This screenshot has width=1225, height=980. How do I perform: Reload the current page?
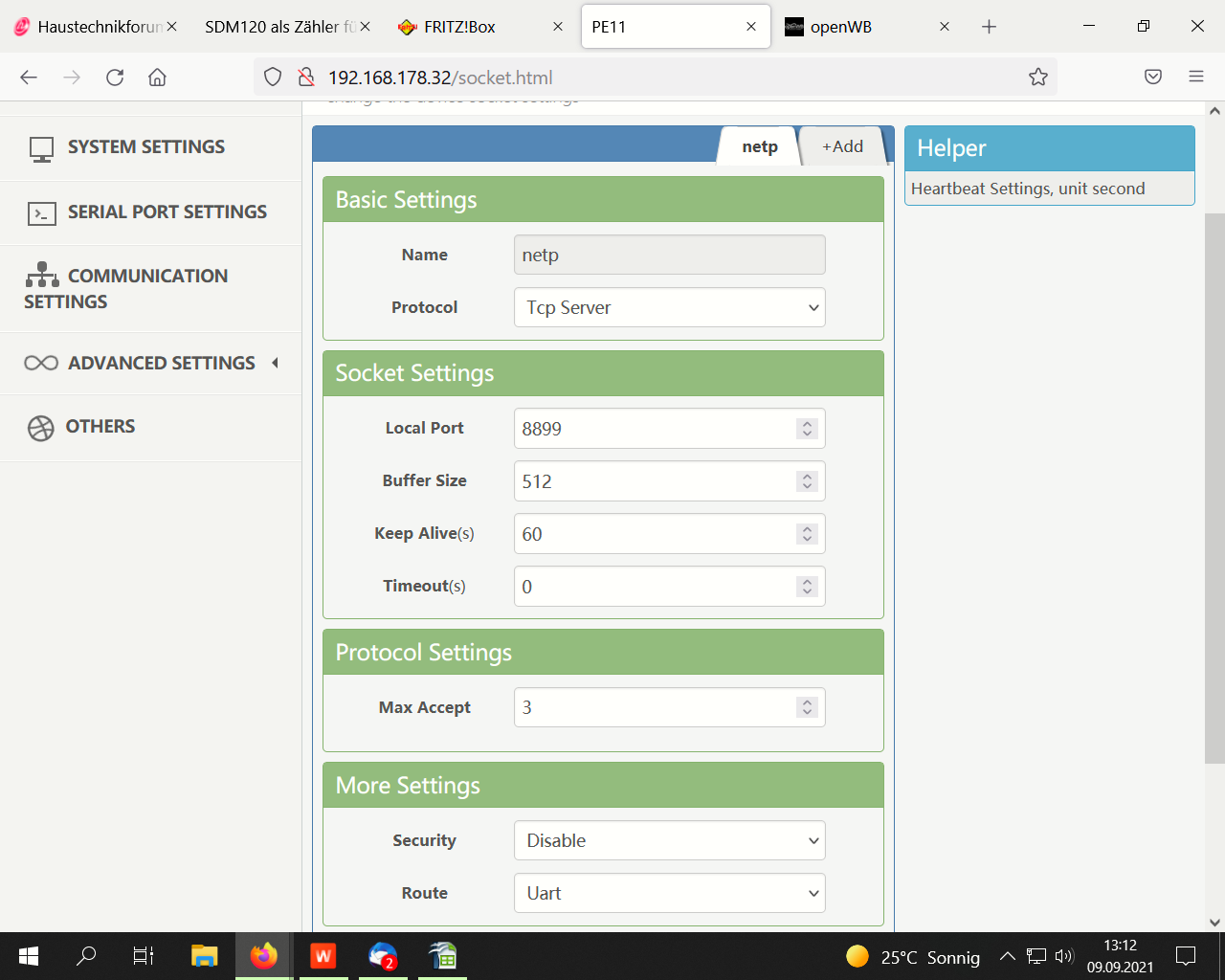point(115,78)
